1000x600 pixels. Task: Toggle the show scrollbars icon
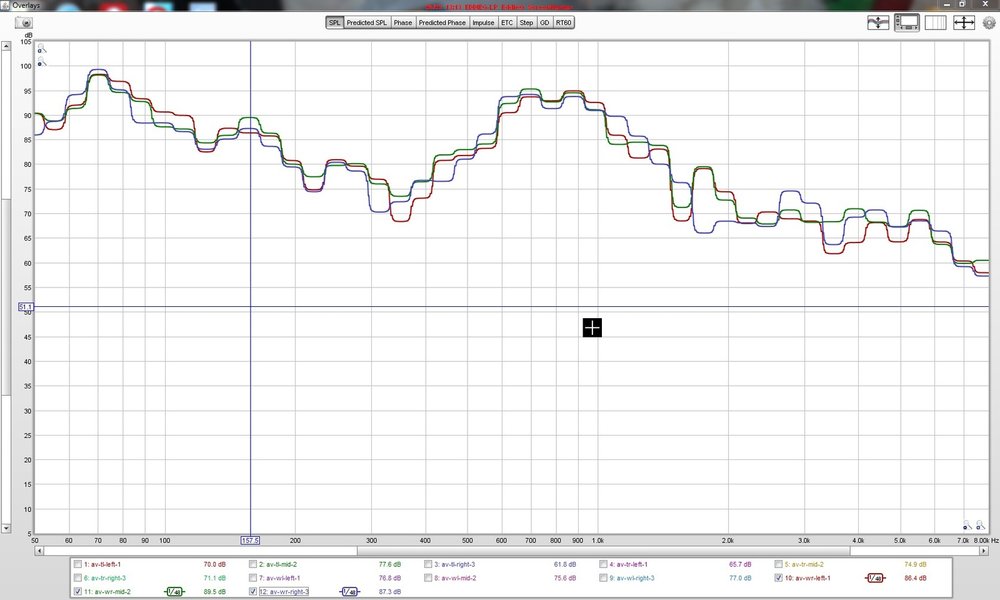tap(907, 23)
